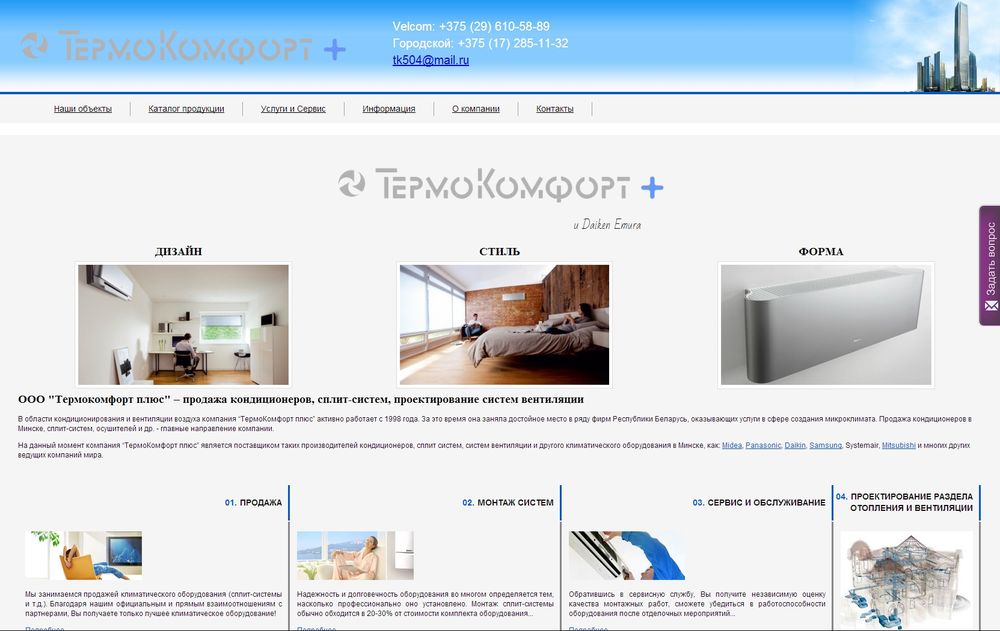Open the ПРОДАЖА thumbnail with TV and chair
The width and height of the screenshot is (1000, 631).
pyautogui.click(x=84, y=555)
